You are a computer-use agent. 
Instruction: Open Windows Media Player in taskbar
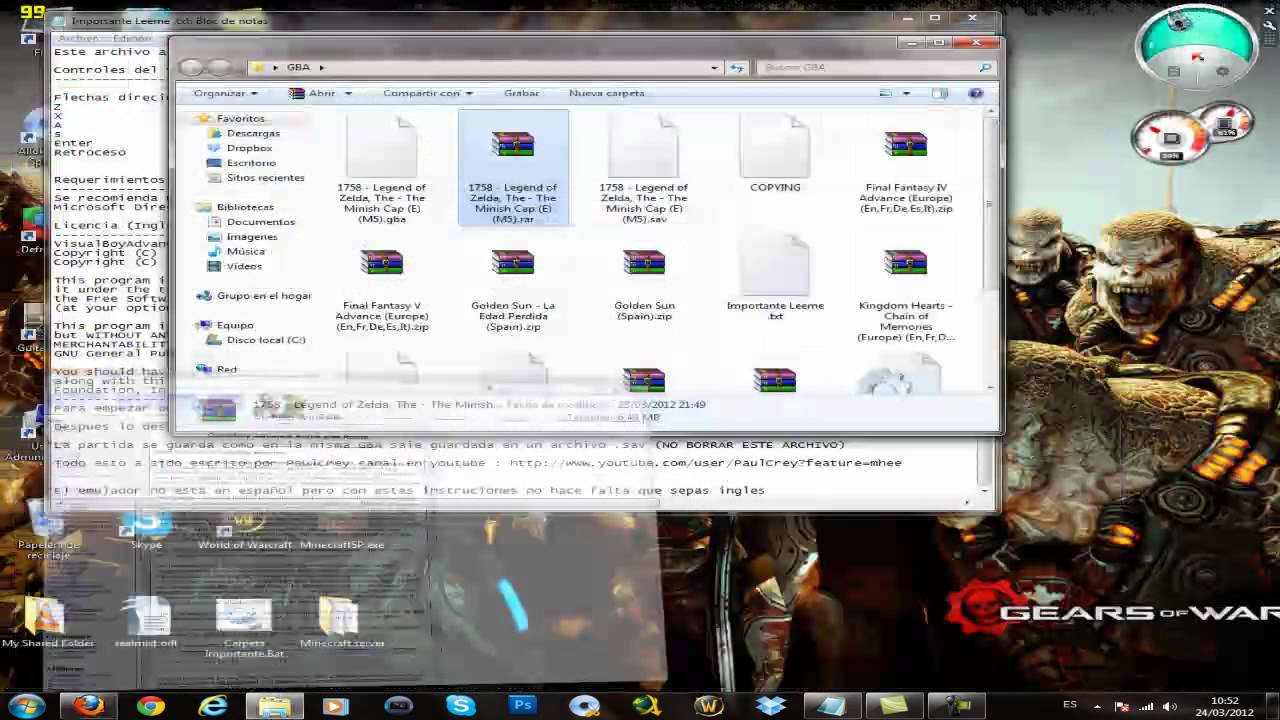pyautogui.click(x=337, y=706)
